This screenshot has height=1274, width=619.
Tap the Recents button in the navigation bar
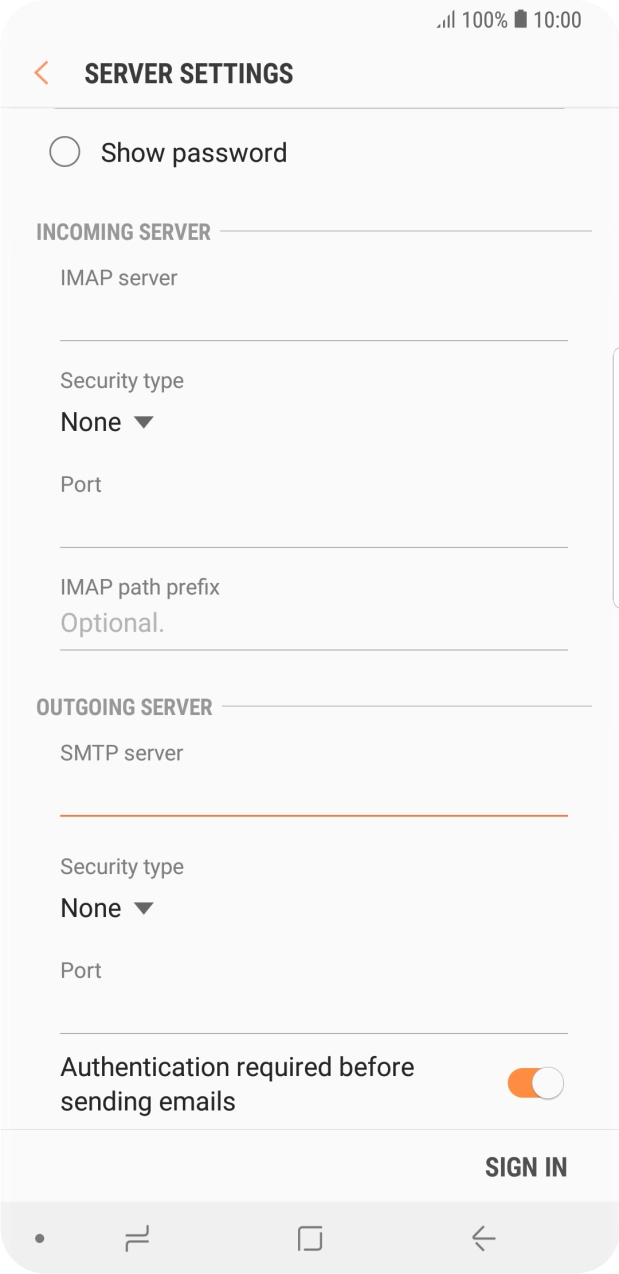[x=136, y=1237]
